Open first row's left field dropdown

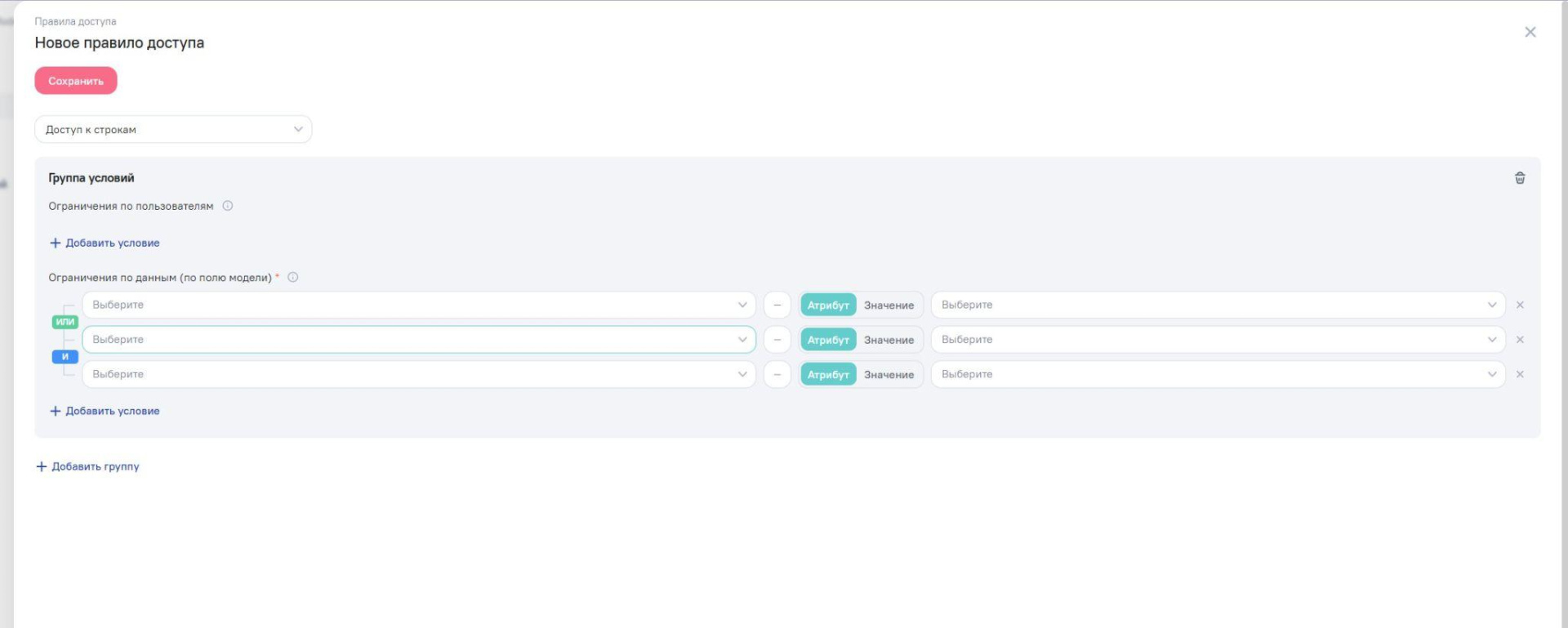tap(418, 305)
